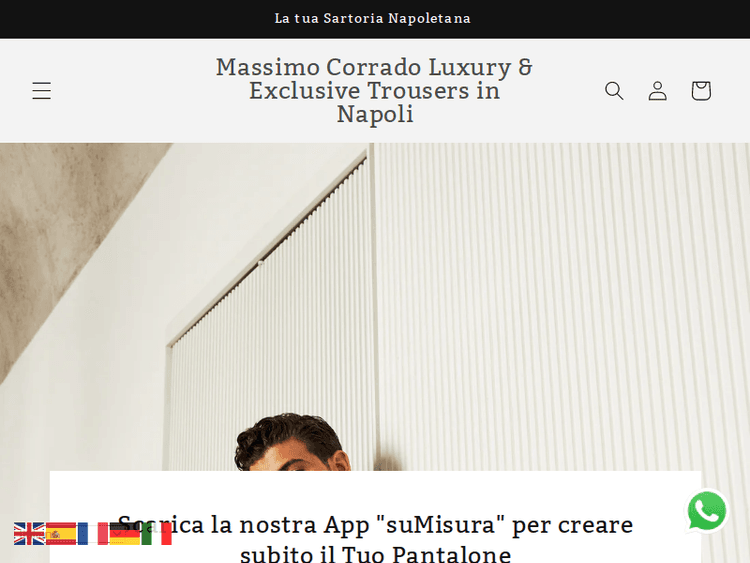This screenshot has width=750, height=563.
Task: Open the search magnifier icon
Action: click(614, 90)
